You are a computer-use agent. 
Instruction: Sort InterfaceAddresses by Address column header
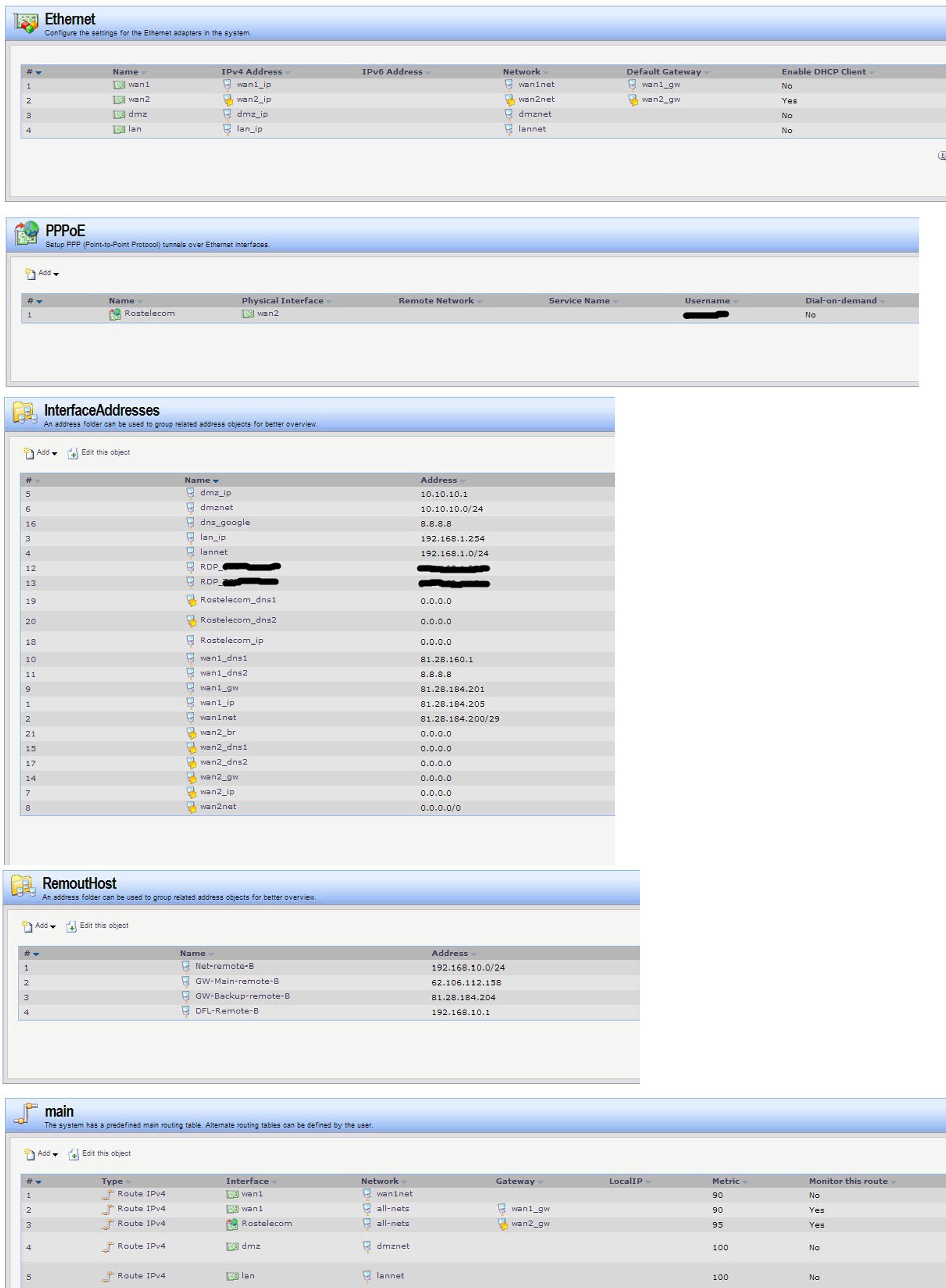coord(442,480)
